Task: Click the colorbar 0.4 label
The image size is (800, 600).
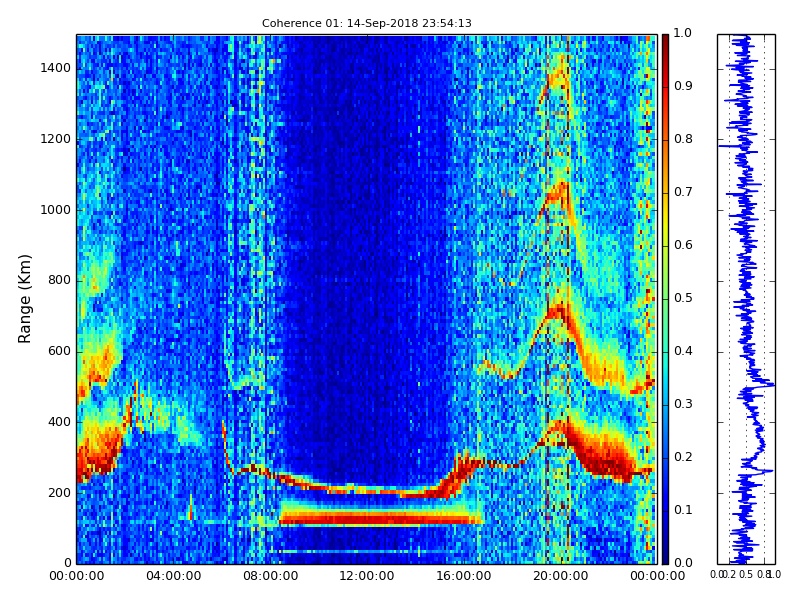Action: pyautogui.click(x=683, y=351)
